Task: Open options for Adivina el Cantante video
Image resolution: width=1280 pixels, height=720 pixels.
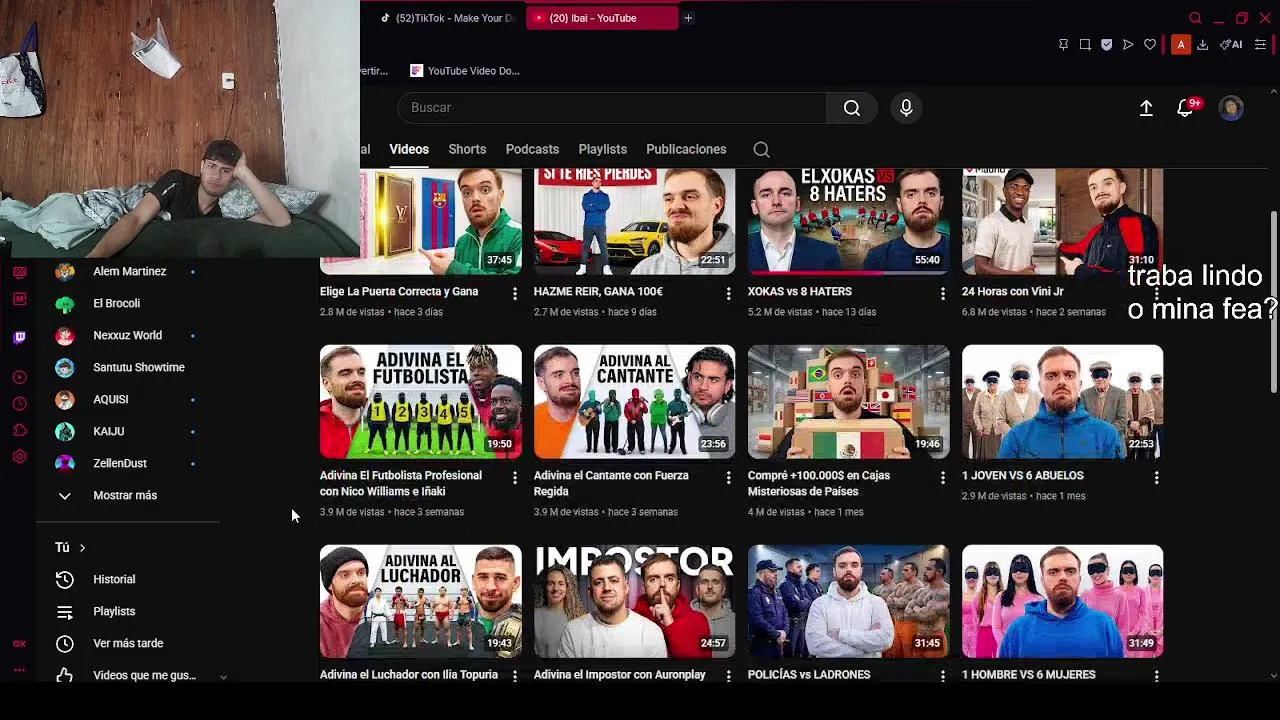Action: point(728,478)
